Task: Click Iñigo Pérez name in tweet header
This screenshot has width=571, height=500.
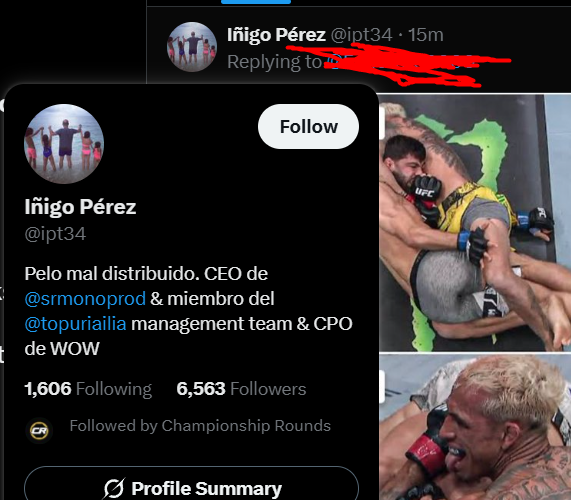Action: pos(276,35)
